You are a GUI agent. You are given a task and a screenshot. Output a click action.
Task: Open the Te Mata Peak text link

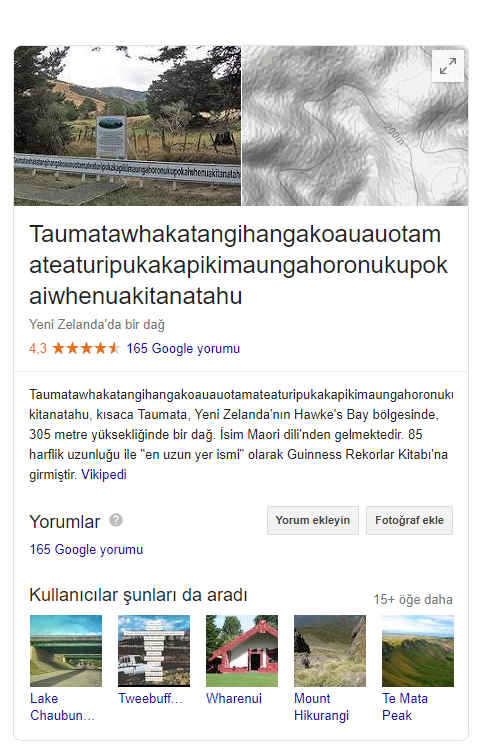(405, 707)
